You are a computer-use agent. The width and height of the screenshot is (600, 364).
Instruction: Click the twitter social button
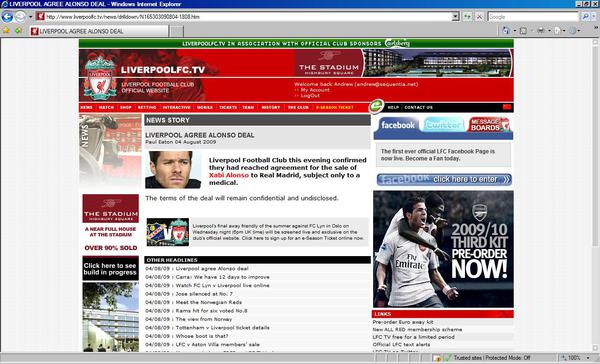coord(443,125)
